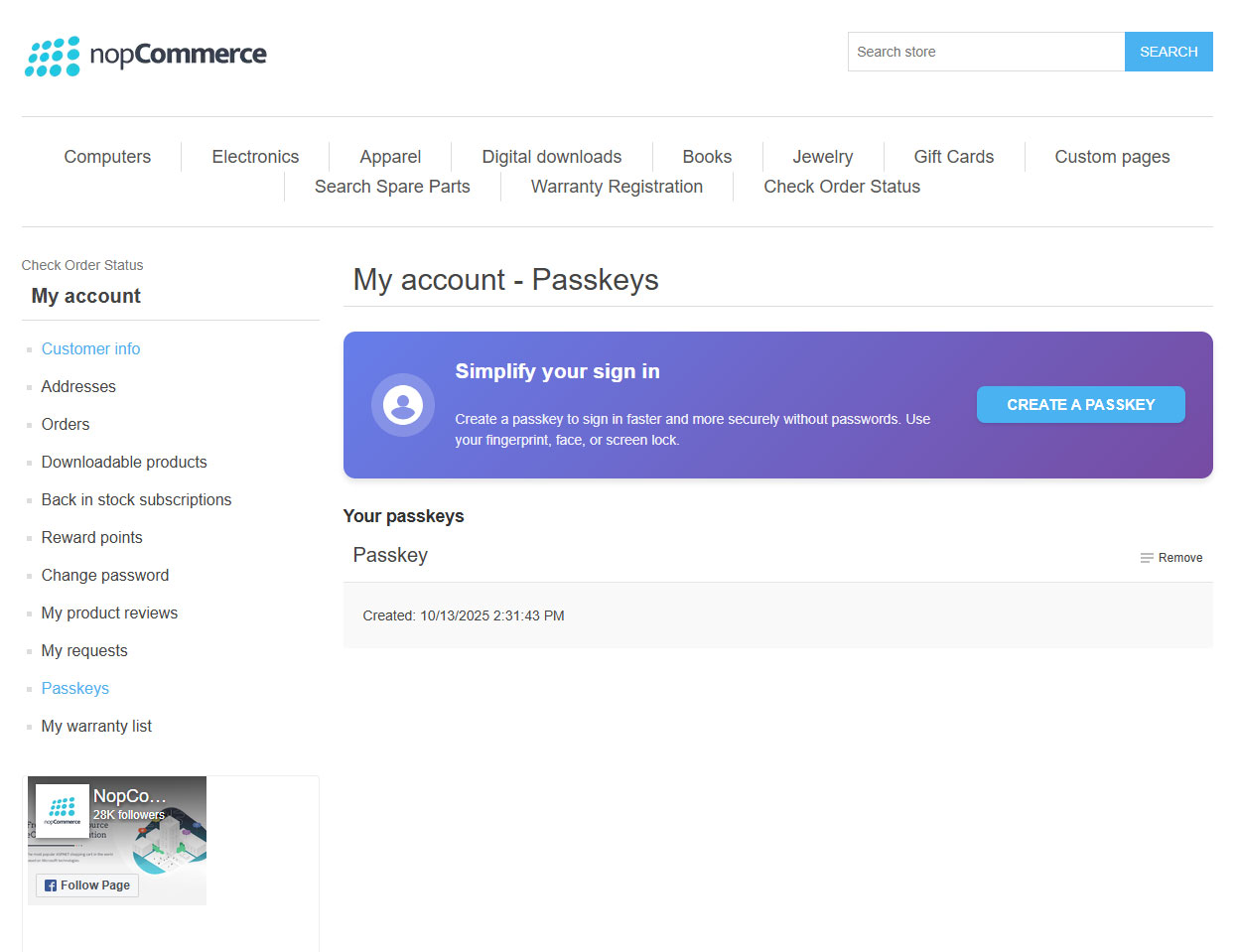View Reward points in the sidebar
Screen dimensions: 1238x952
[92, 538]
